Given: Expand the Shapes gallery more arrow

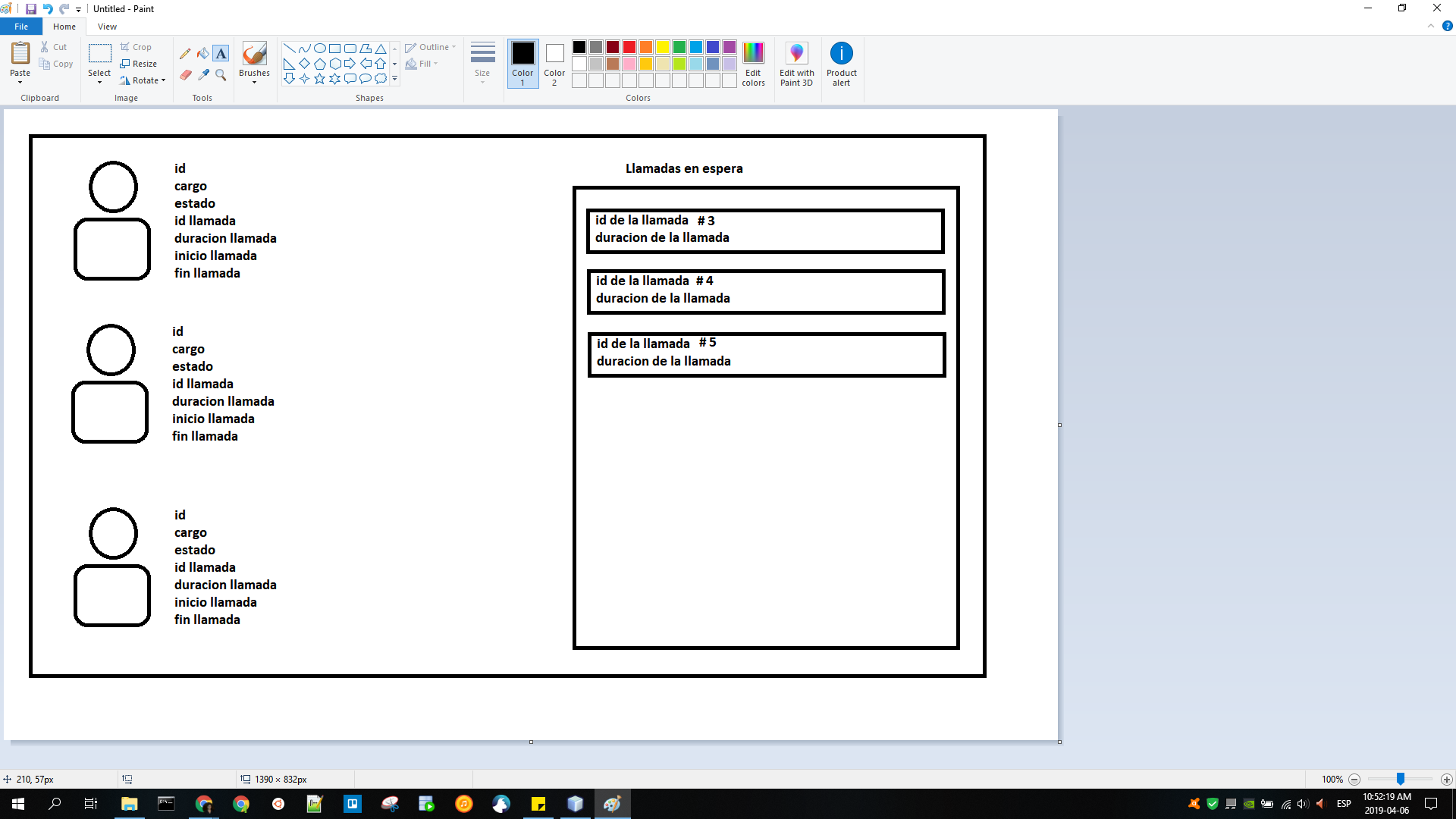Looking at the screenshot, I should click(394, 79).
